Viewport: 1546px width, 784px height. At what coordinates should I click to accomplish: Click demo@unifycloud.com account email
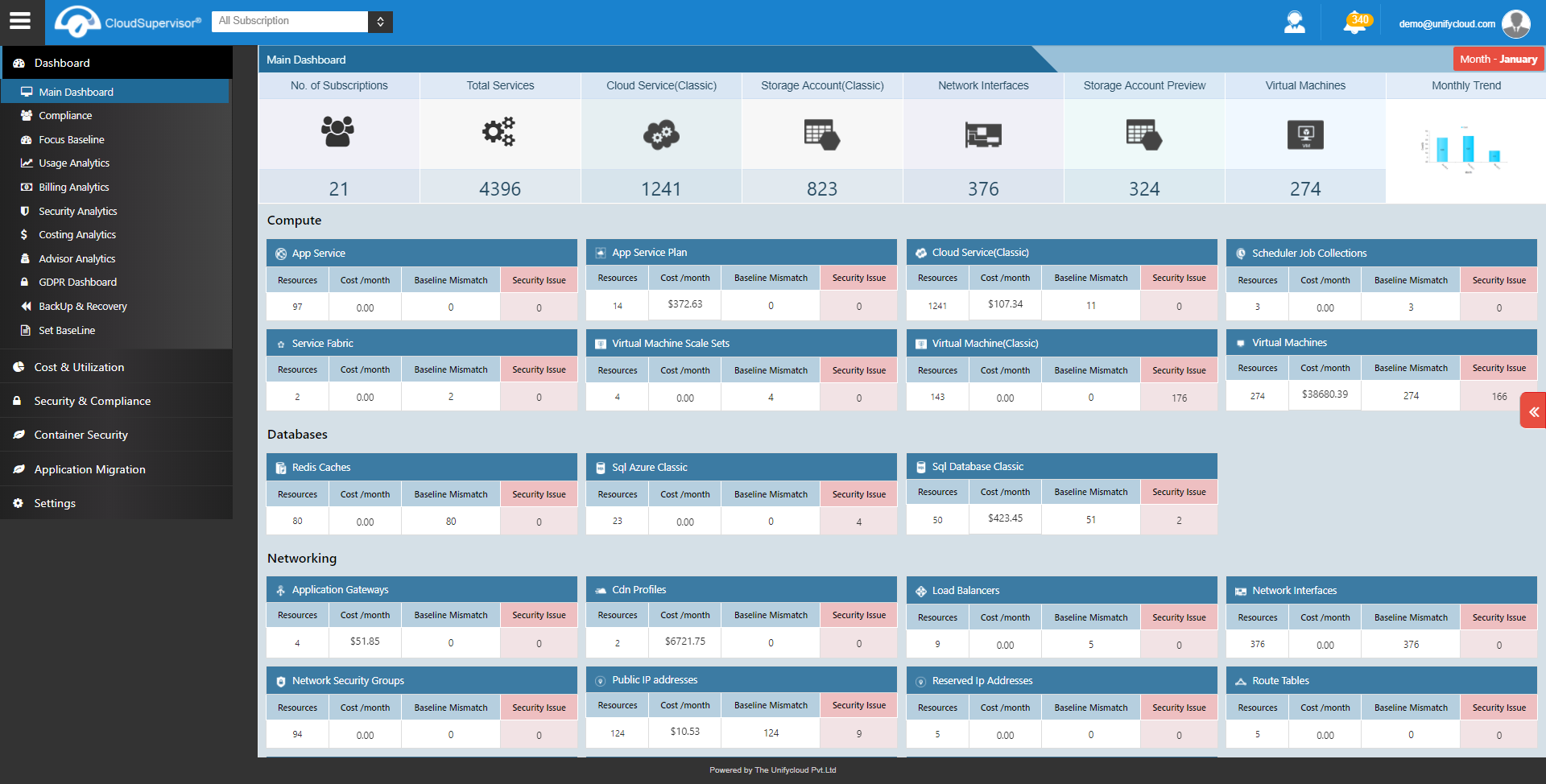1446,23
